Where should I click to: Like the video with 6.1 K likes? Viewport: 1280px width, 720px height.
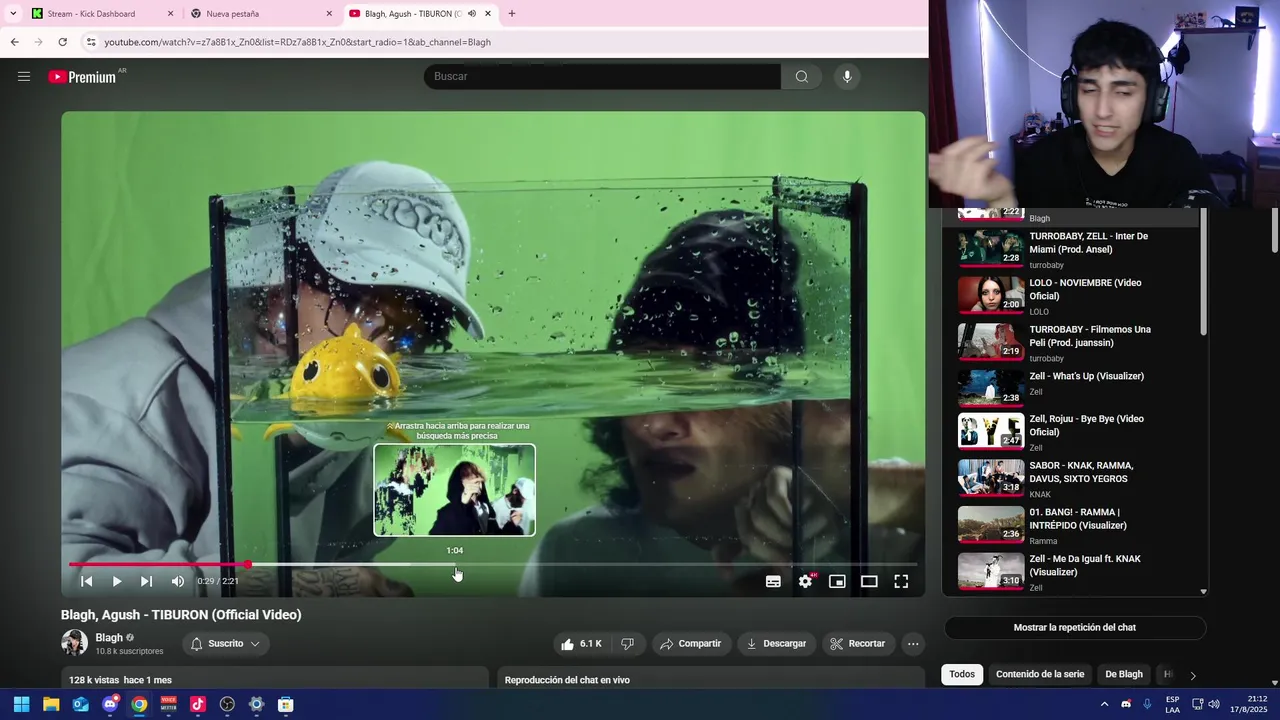point(581,644)
